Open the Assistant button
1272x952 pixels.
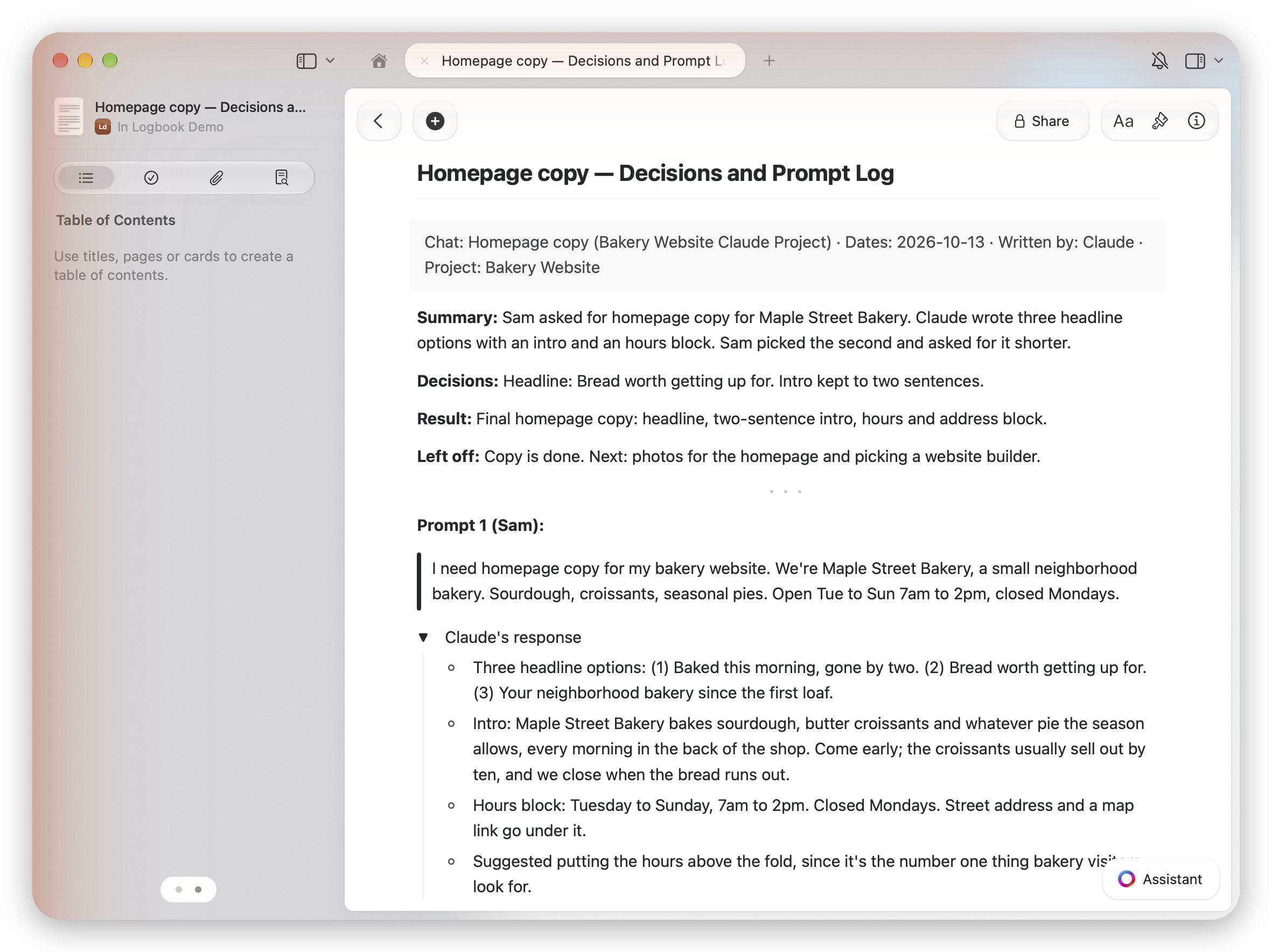coord(1161,878)
